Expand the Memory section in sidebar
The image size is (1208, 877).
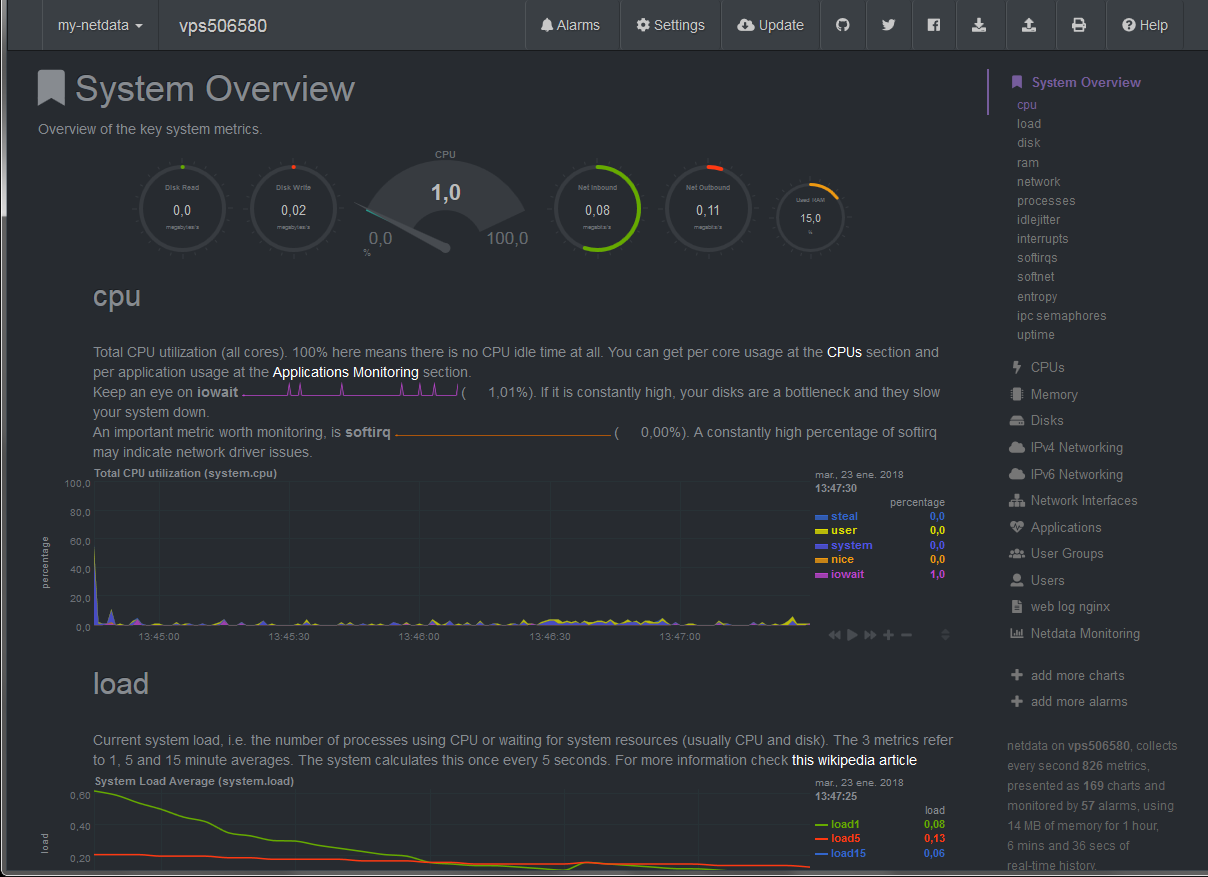(x=1053, y=394)
